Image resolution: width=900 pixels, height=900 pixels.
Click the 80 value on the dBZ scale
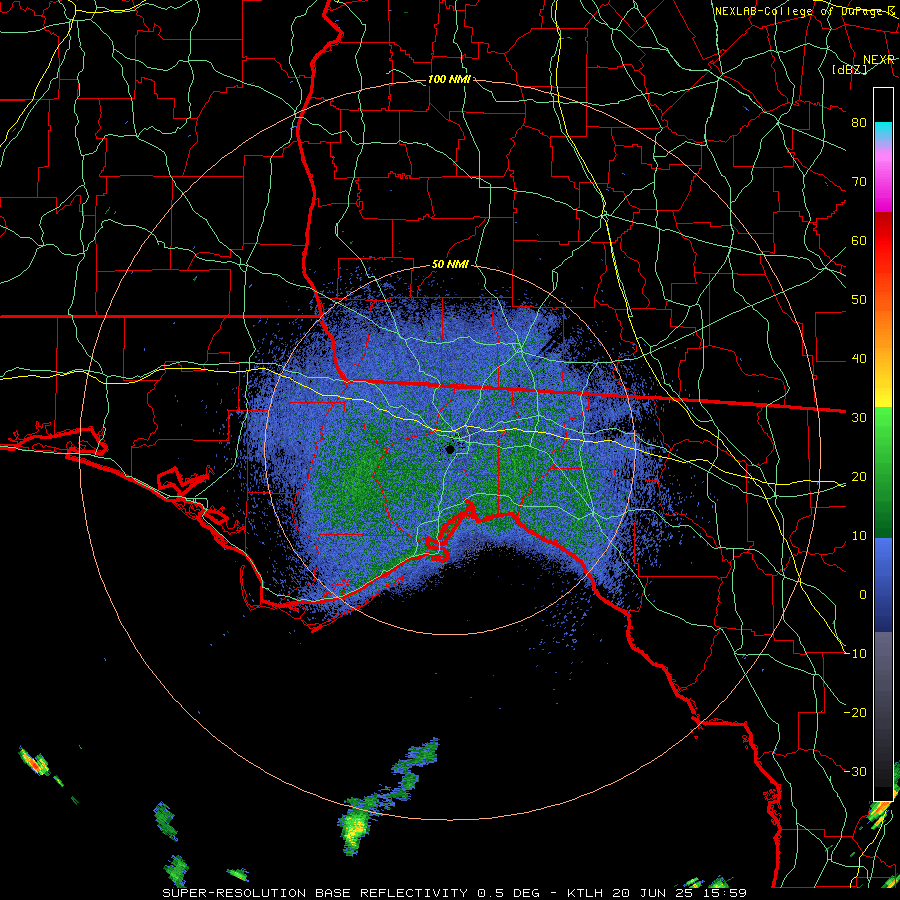859,123
